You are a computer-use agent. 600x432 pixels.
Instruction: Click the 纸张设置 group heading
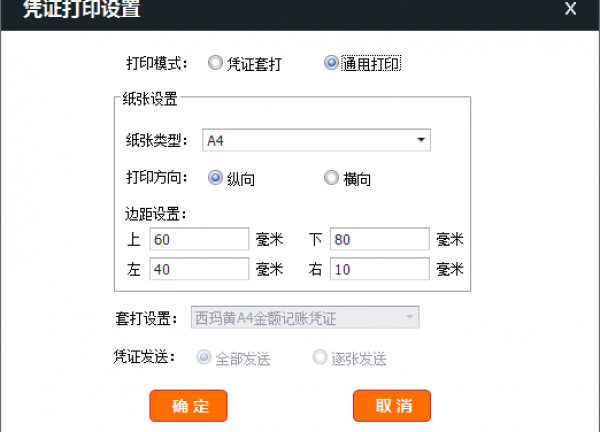(149, 99)
